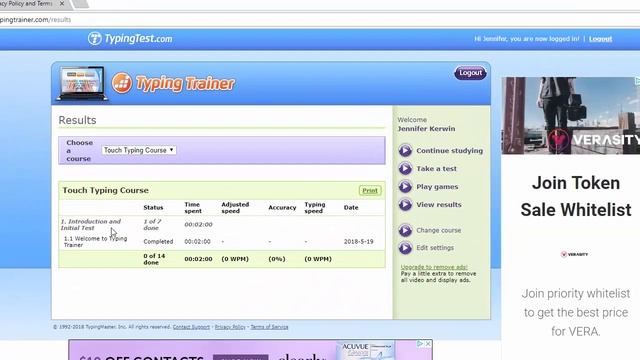Open the Privacy Policy footer link

[230, 327]
